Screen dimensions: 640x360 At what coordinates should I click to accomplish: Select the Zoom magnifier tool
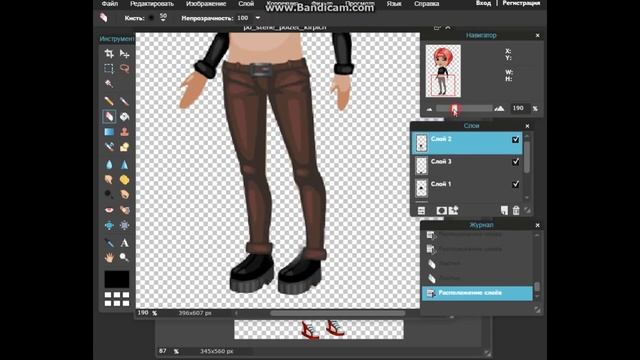[124, 258]
